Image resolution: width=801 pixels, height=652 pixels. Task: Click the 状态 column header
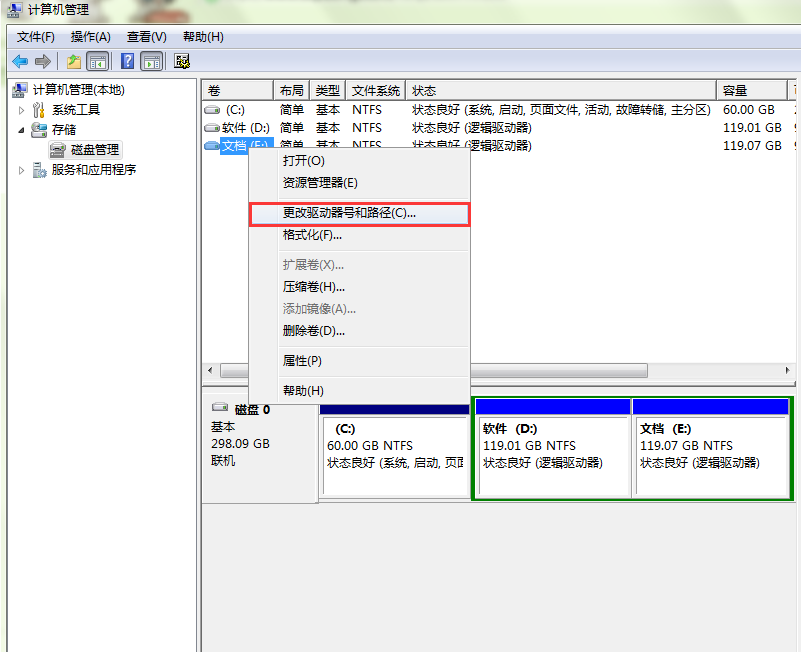pyautogui.click(x=424, y=91)
